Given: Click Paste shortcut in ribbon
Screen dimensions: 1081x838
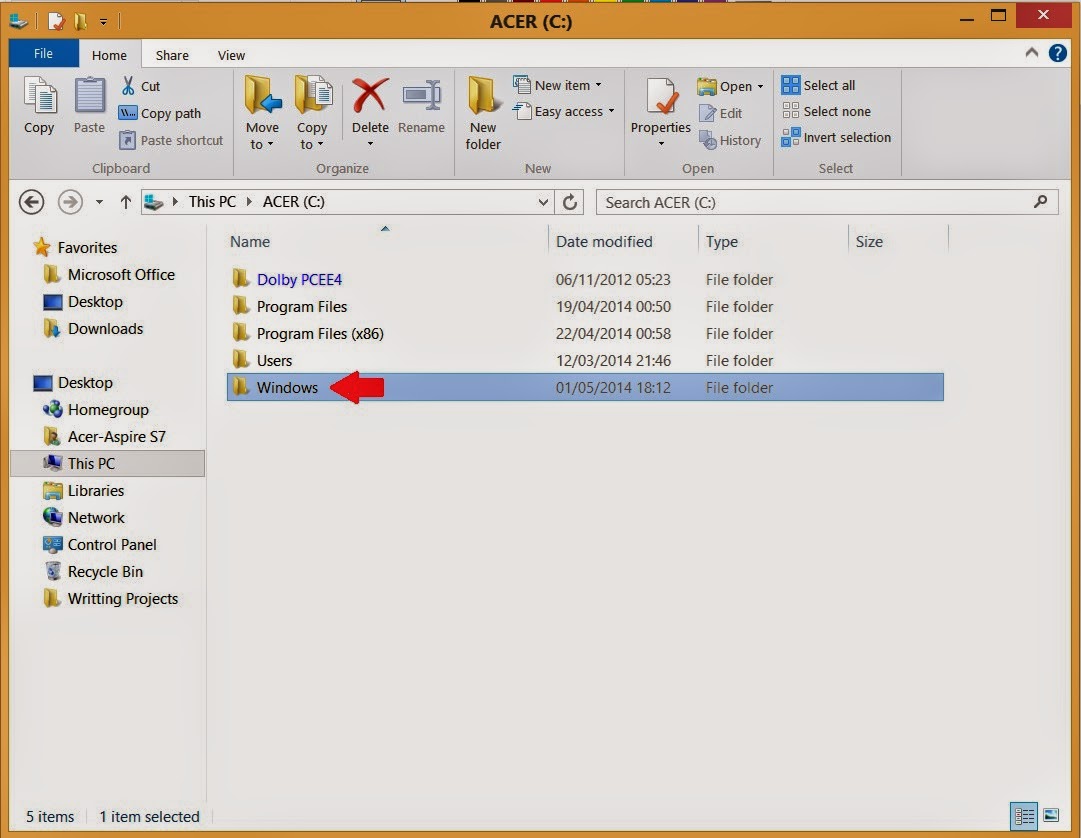Looking at the screenshot, I should (x=171, y=140).
